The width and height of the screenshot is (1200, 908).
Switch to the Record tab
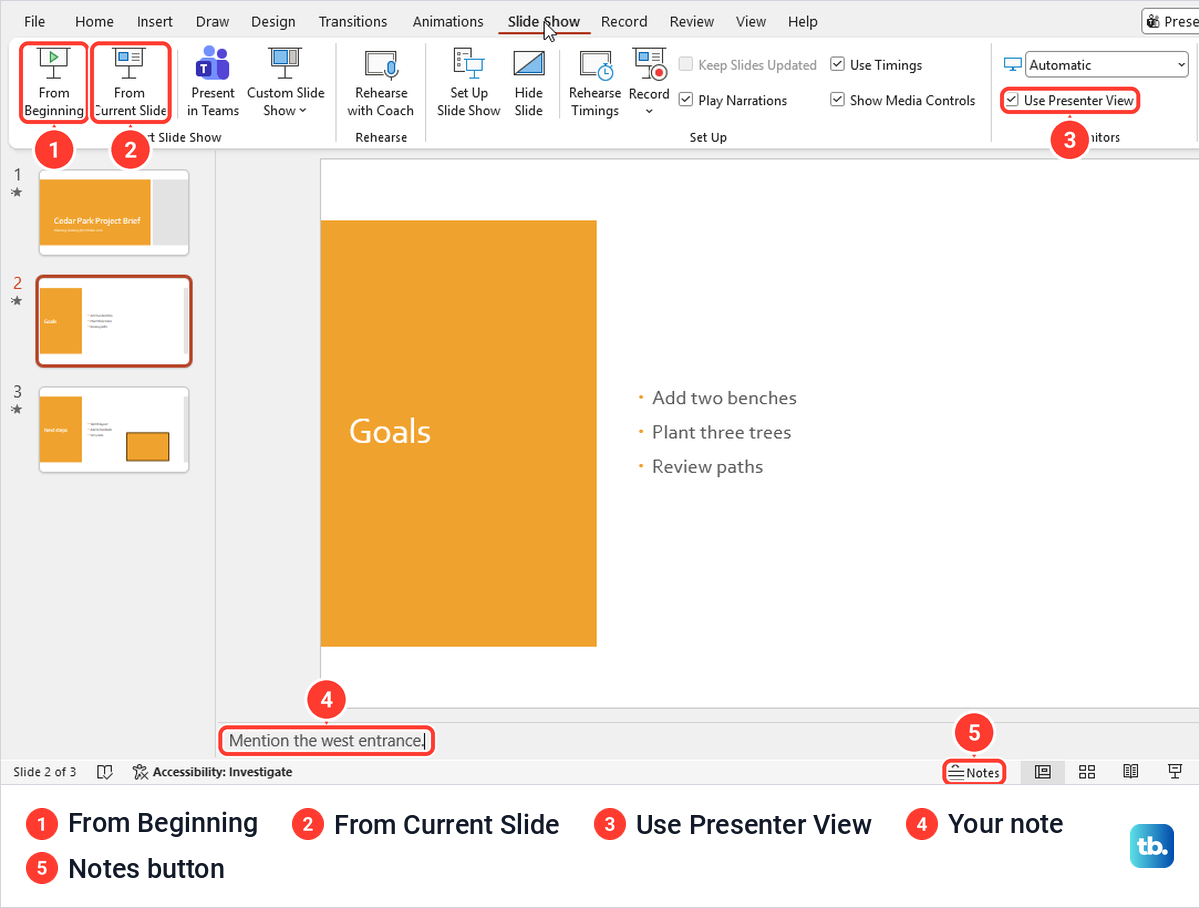pyautogui.click(x=625, y=21)
